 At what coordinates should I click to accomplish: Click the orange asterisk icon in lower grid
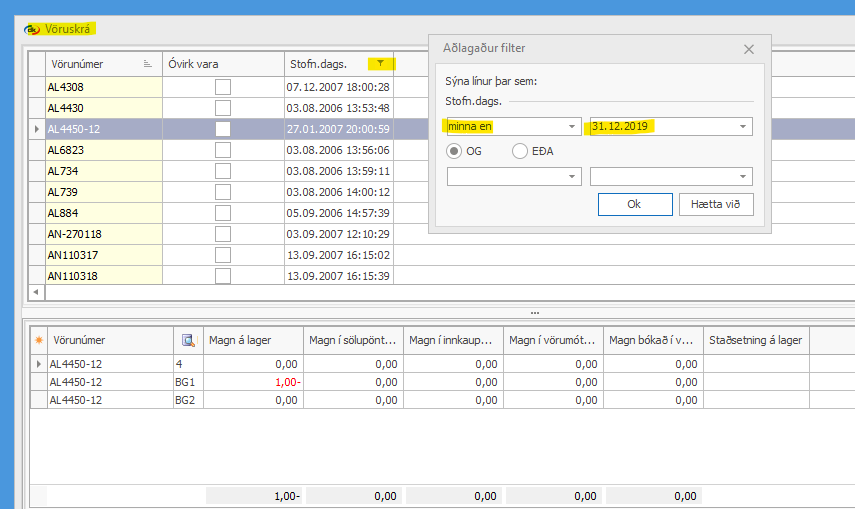(x=38, y=340)
